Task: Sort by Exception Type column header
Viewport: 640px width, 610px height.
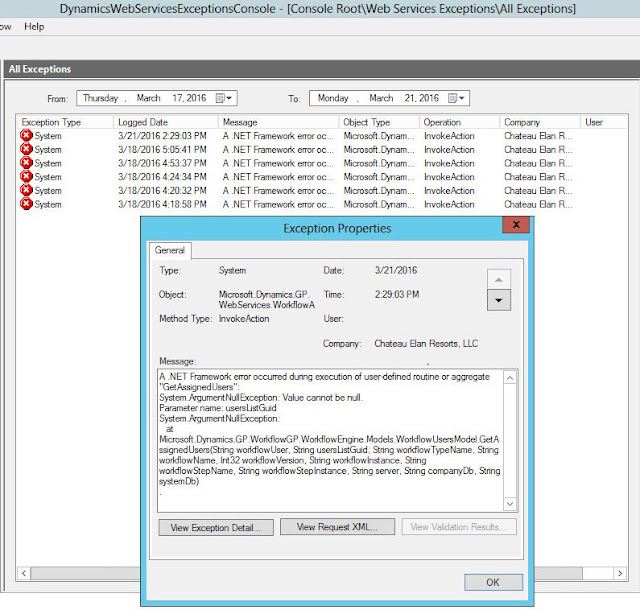Action: point(65,122)
